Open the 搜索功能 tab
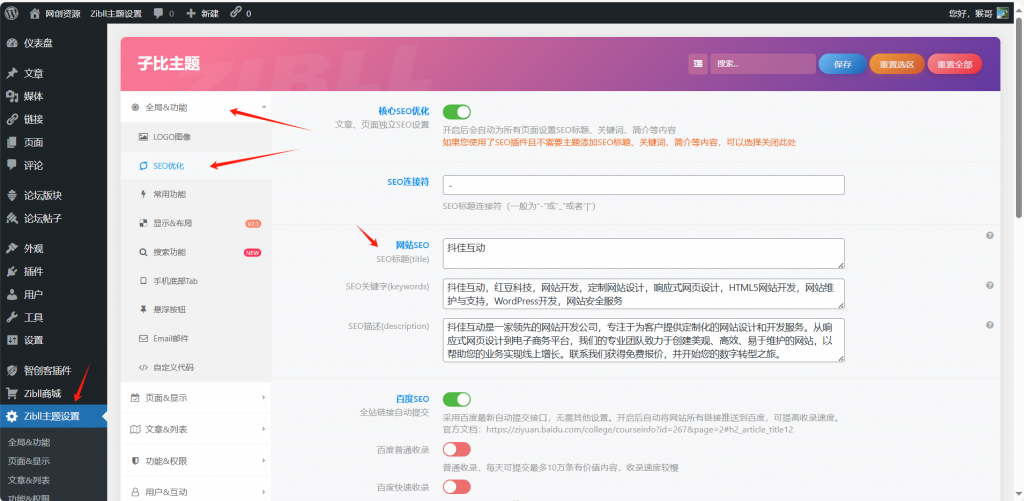1024x501 pixels. point(196,252)
